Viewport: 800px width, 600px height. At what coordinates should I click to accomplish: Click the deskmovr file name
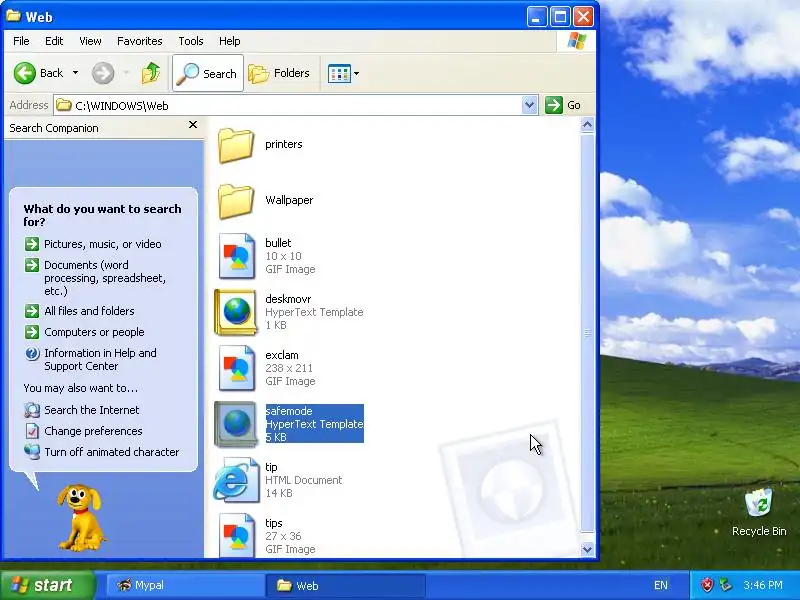coord(288,299)
